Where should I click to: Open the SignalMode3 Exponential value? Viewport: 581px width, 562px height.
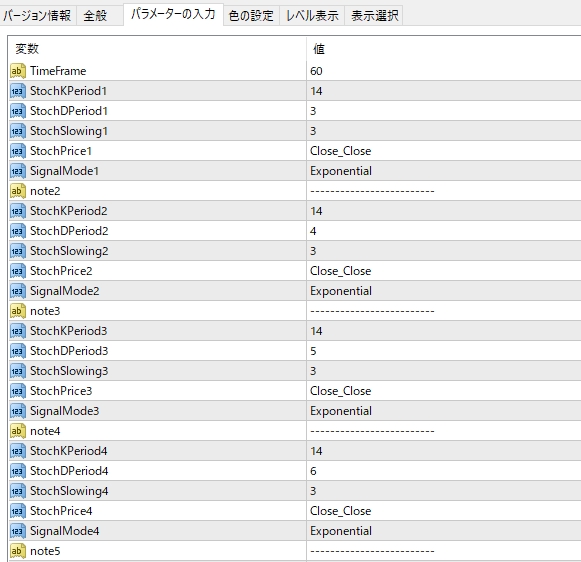coord(341,411)
